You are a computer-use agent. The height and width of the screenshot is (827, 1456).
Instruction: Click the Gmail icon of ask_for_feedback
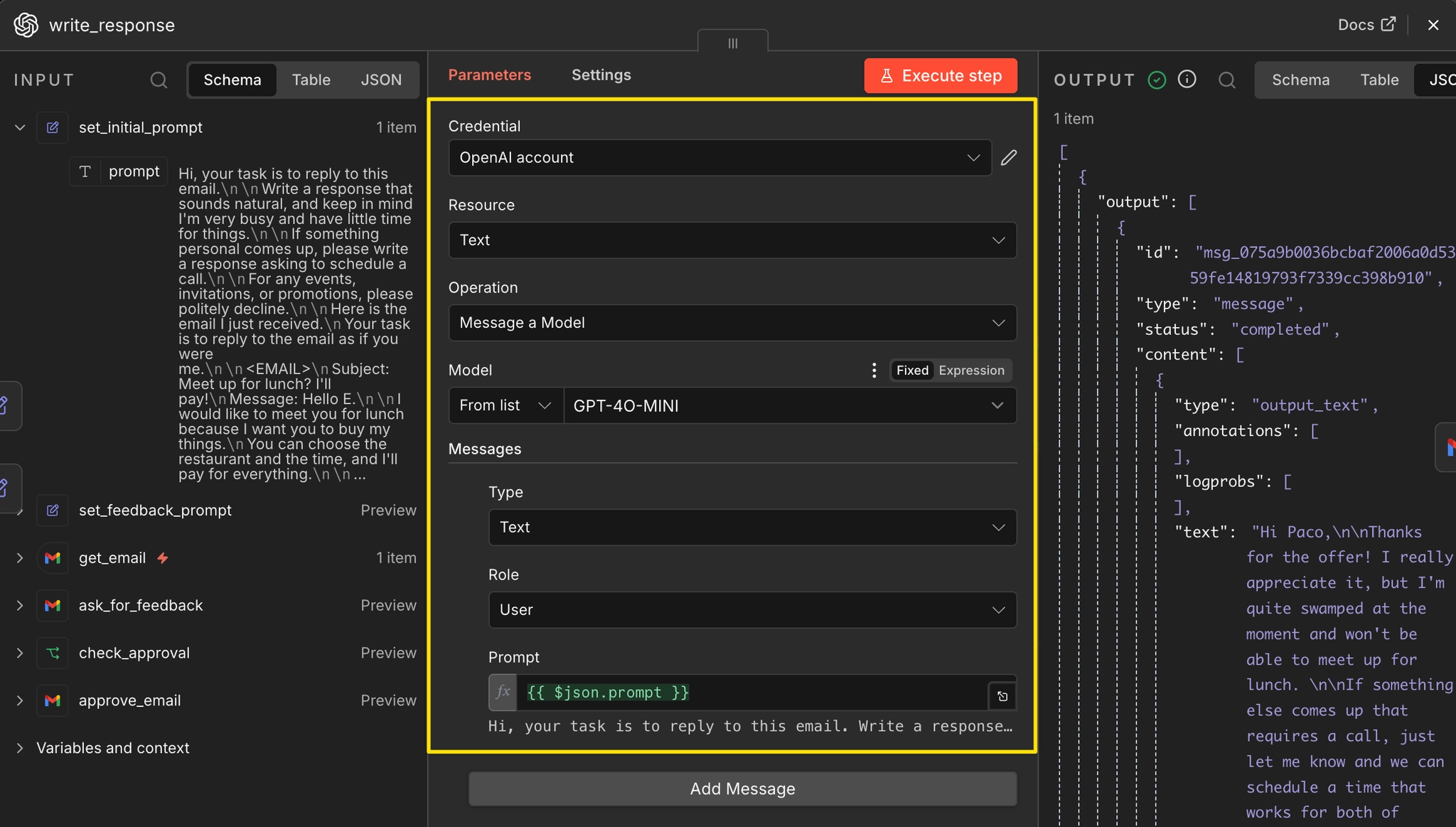point(53,605)
